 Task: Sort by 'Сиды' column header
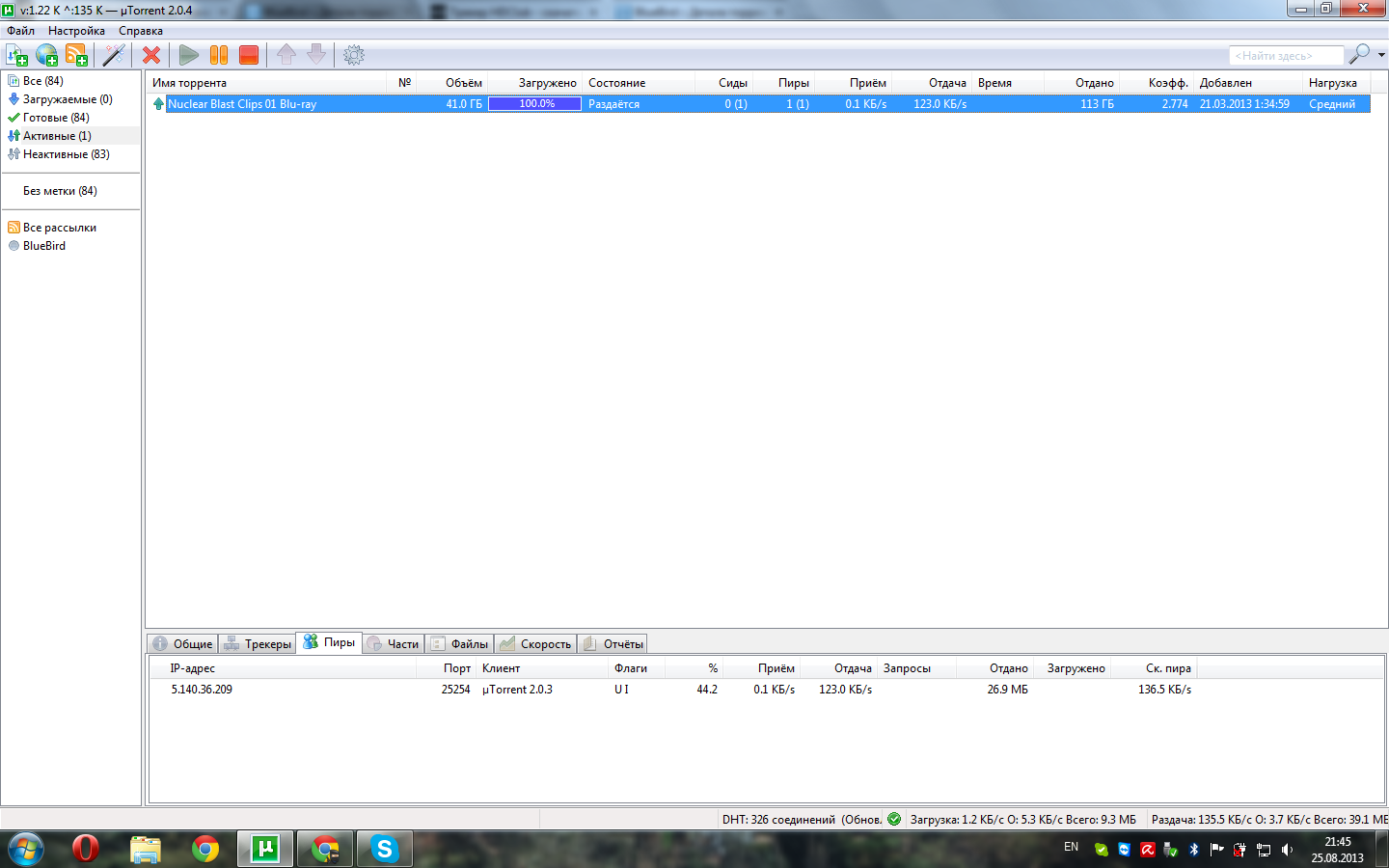coord(722,83)
